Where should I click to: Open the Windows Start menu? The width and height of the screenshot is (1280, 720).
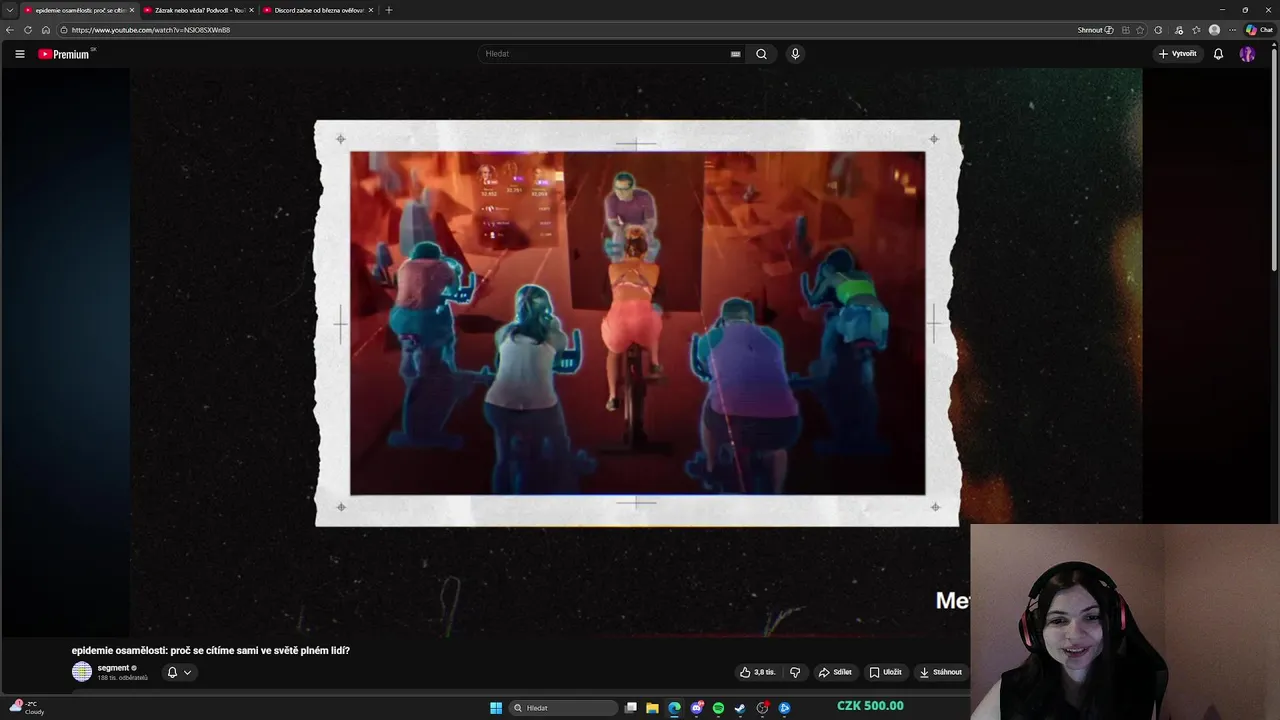[496, 708]
